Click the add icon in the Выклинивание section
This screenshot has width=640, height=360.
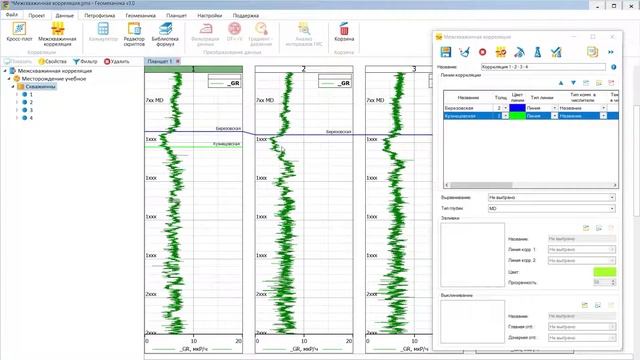585,305
